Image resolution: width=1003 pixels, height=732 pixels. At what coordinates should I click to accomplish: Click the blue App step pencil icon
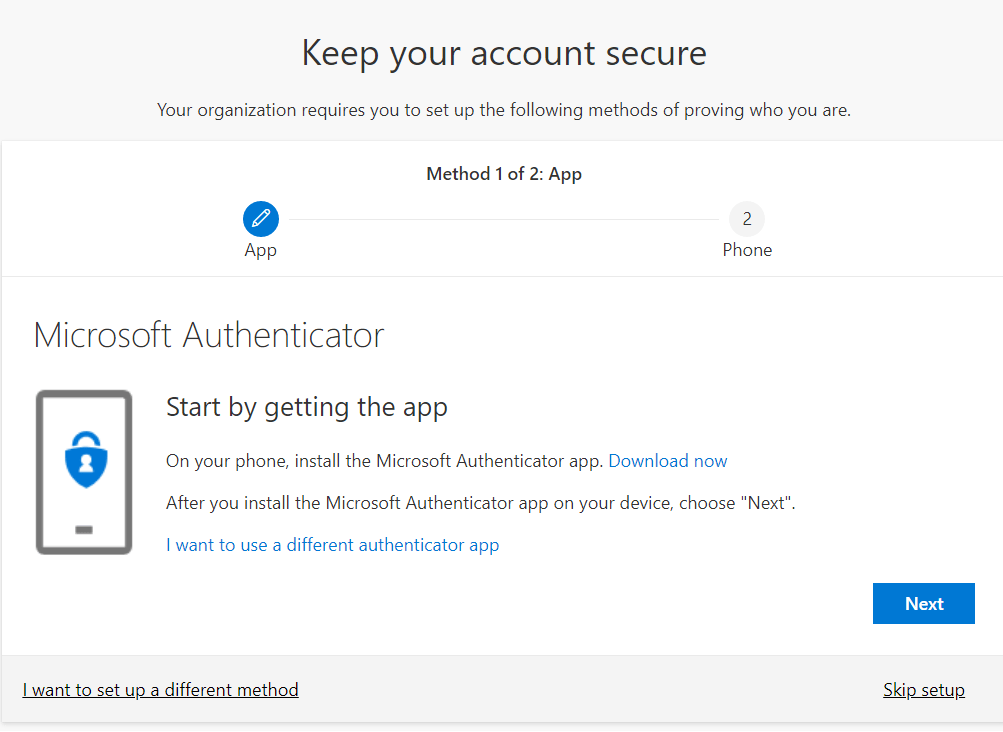[x=260, y=219]
